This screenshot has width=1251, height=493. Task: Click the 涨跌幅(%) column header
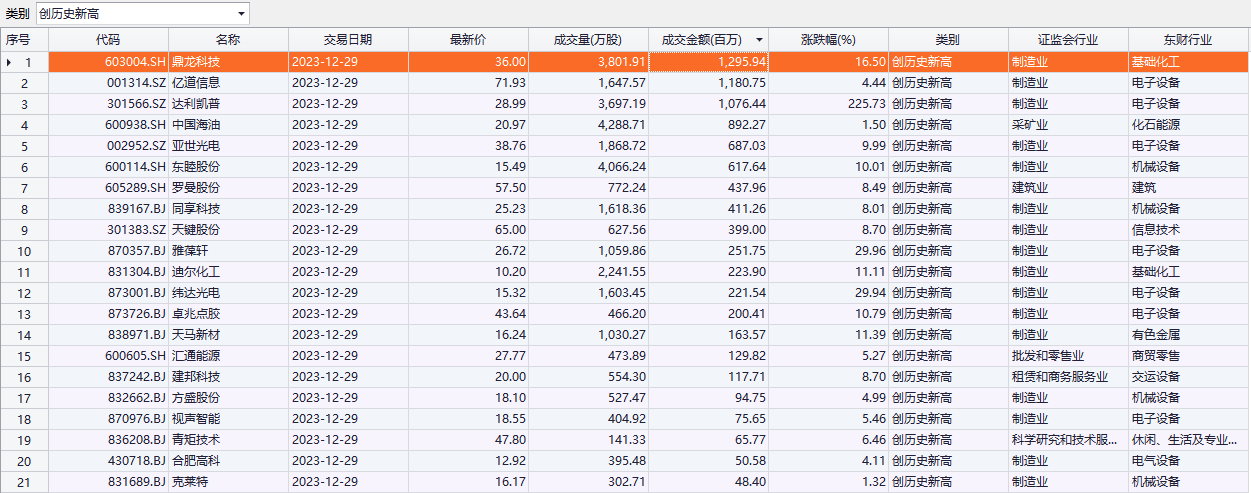[x=828, y=40]
